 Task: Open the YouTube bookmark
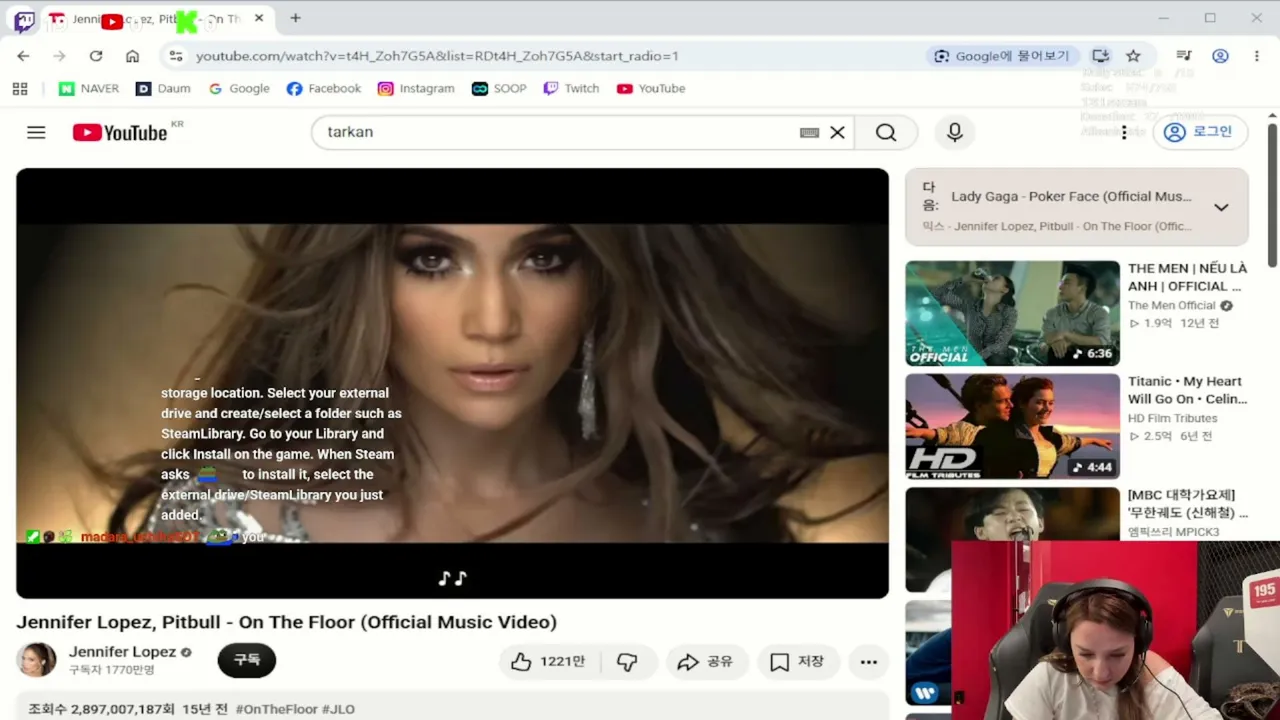(651, 89)
